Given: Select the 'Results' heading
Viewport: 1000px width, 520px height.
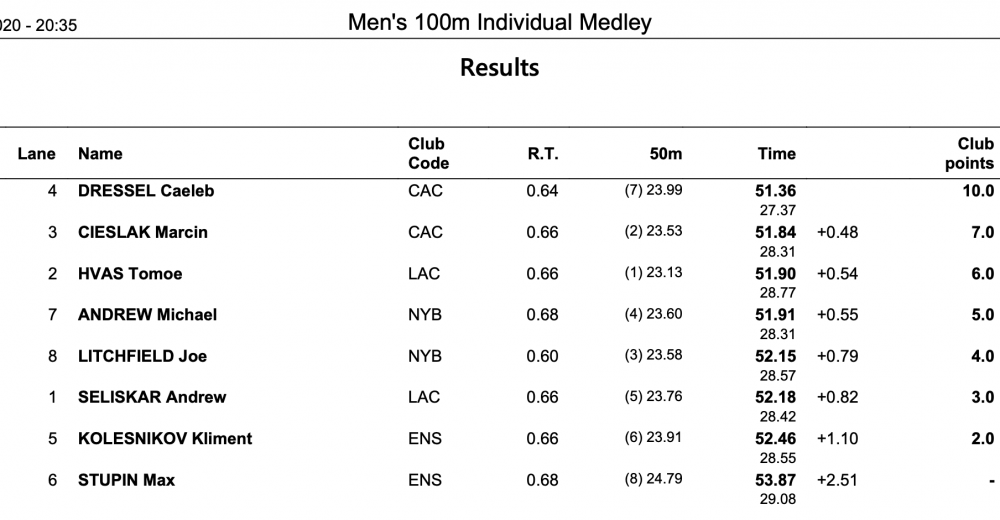Looking at the screenshot, I should click(499, 68).
